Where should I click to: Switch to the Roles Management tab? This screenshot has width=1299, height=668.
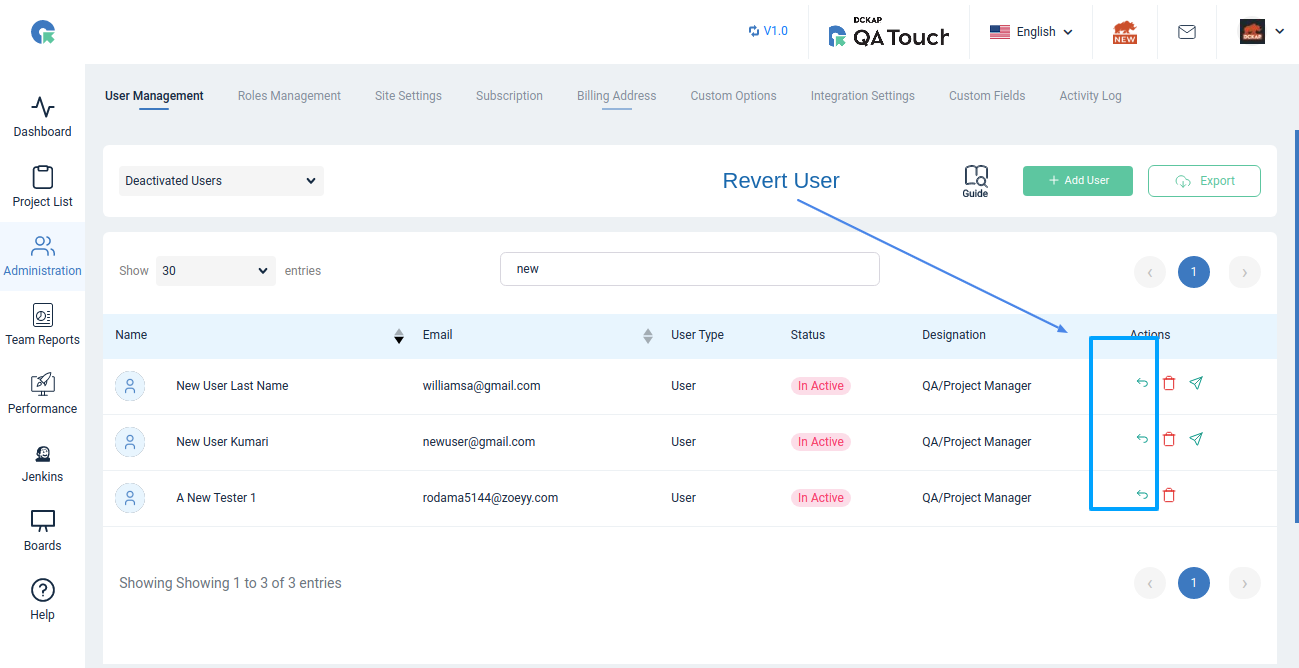pyautogui.click(x=289, y=96)
